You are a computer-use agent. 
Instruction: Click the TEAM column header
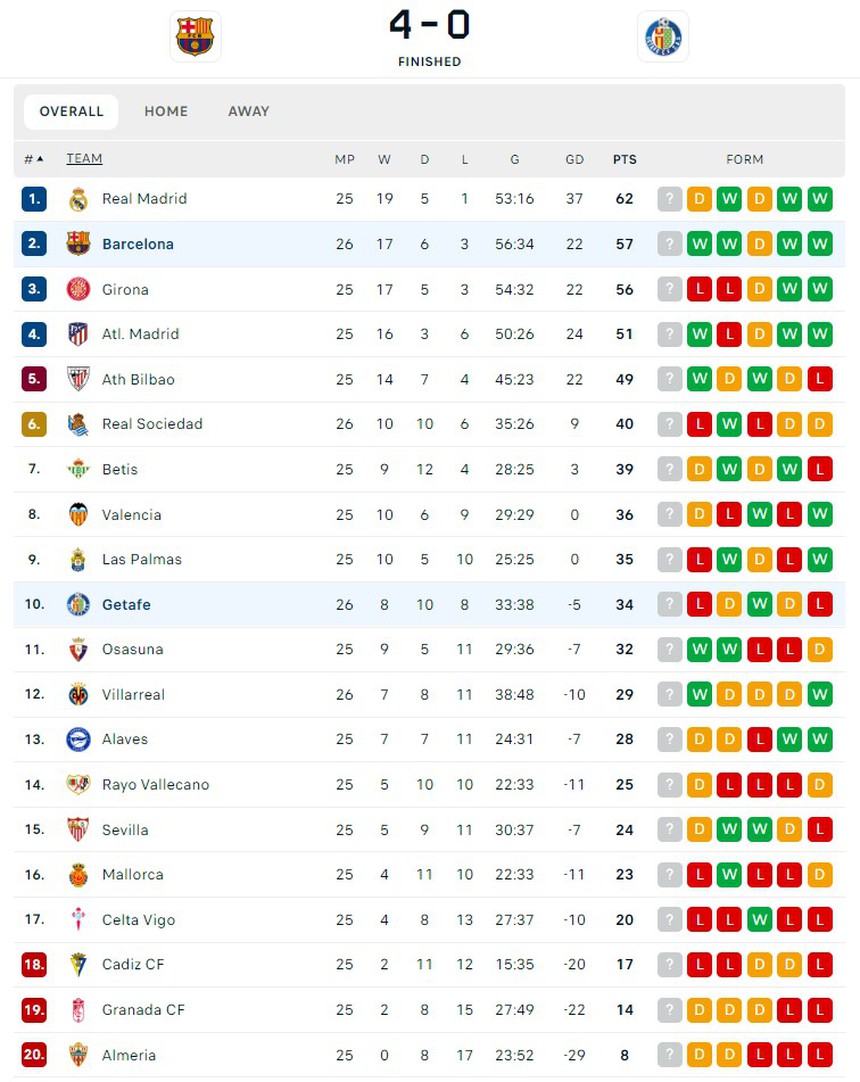point(84,159)
